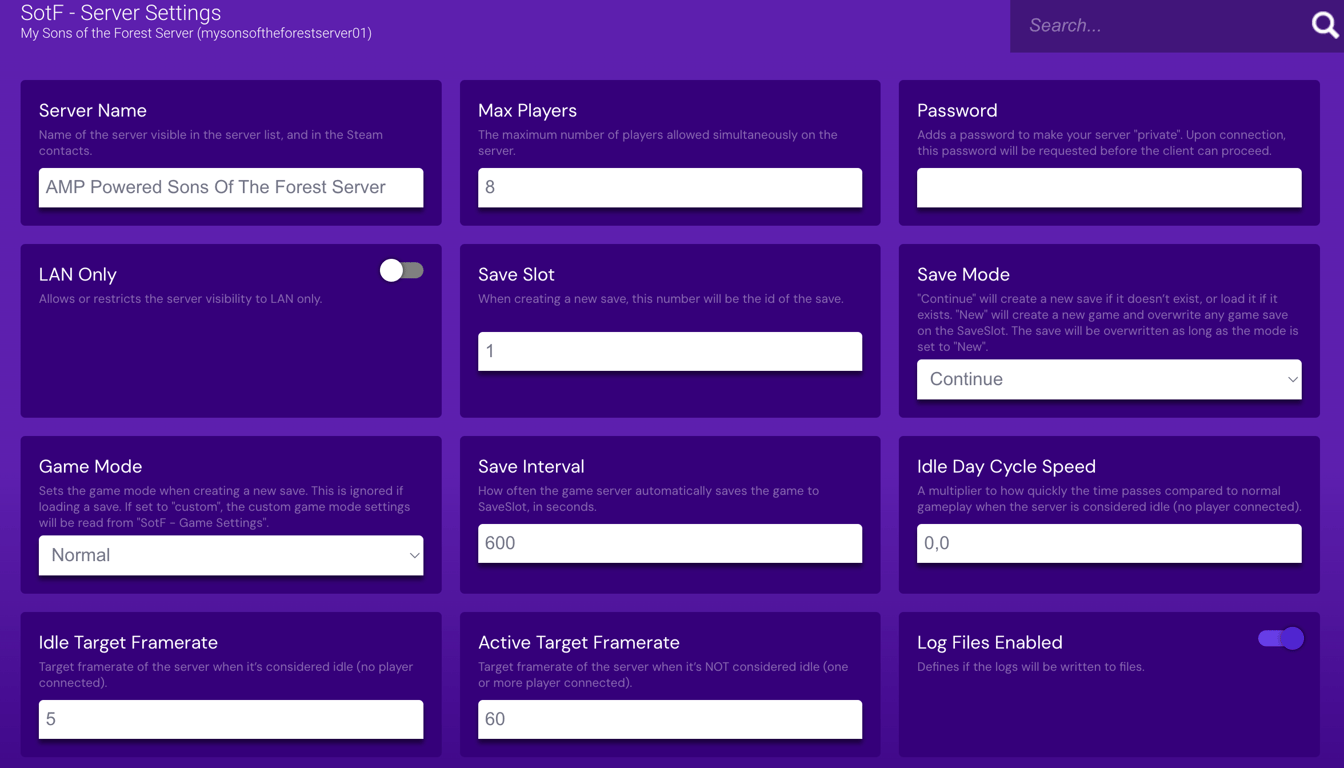Open the Save Mode dropdown

click(1109, 379)
